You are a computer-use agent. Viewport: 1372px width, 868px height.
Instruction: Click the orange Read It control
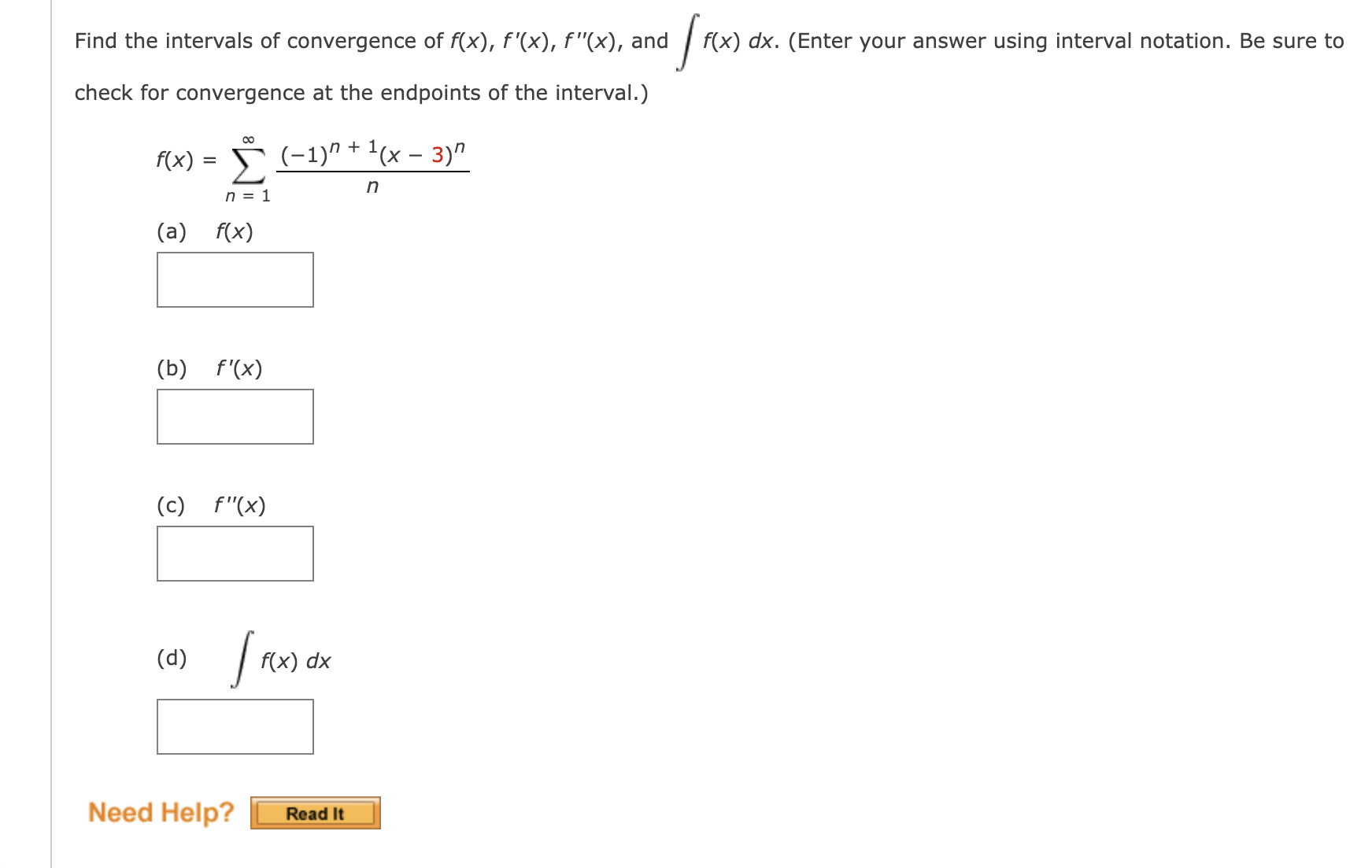click(x=315, y=814)
